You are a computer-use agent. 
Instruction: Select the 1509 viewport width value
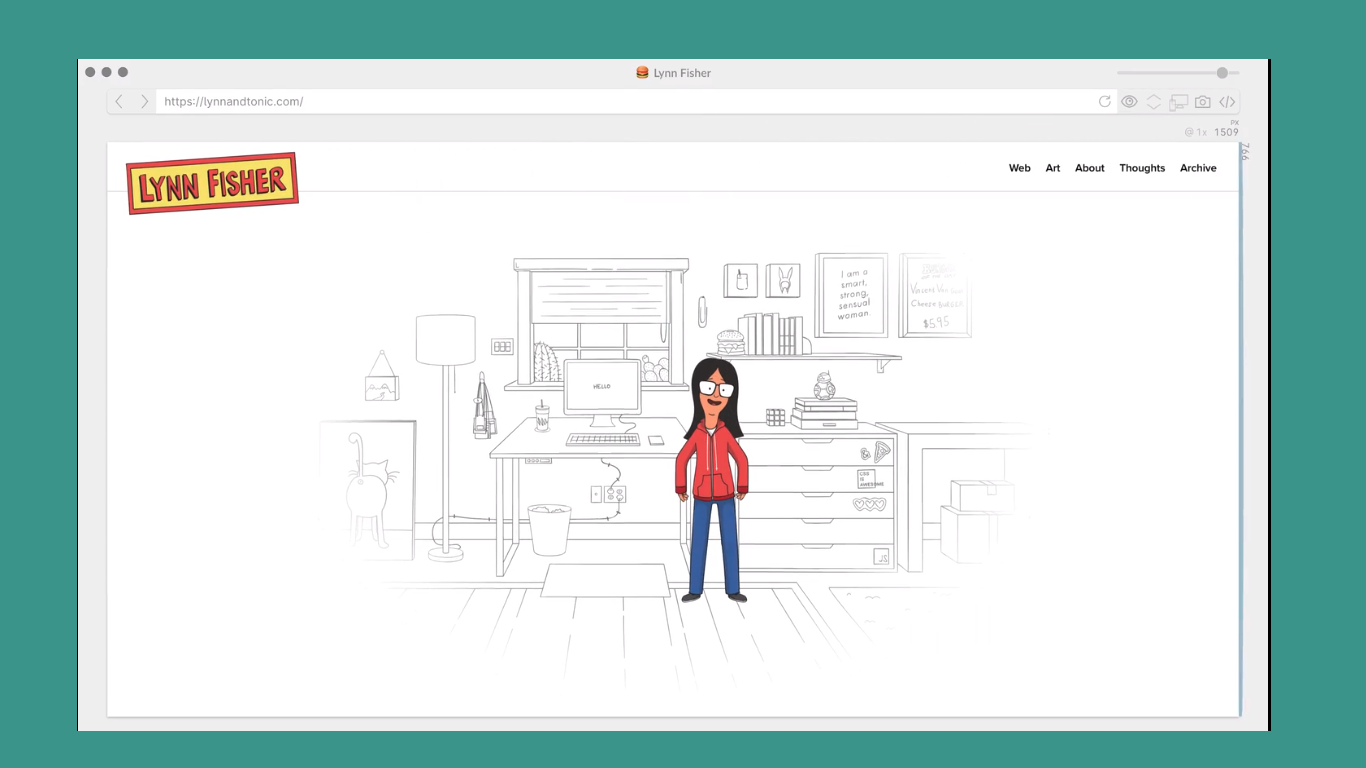pyautogui.click(x=1226, y=132)
